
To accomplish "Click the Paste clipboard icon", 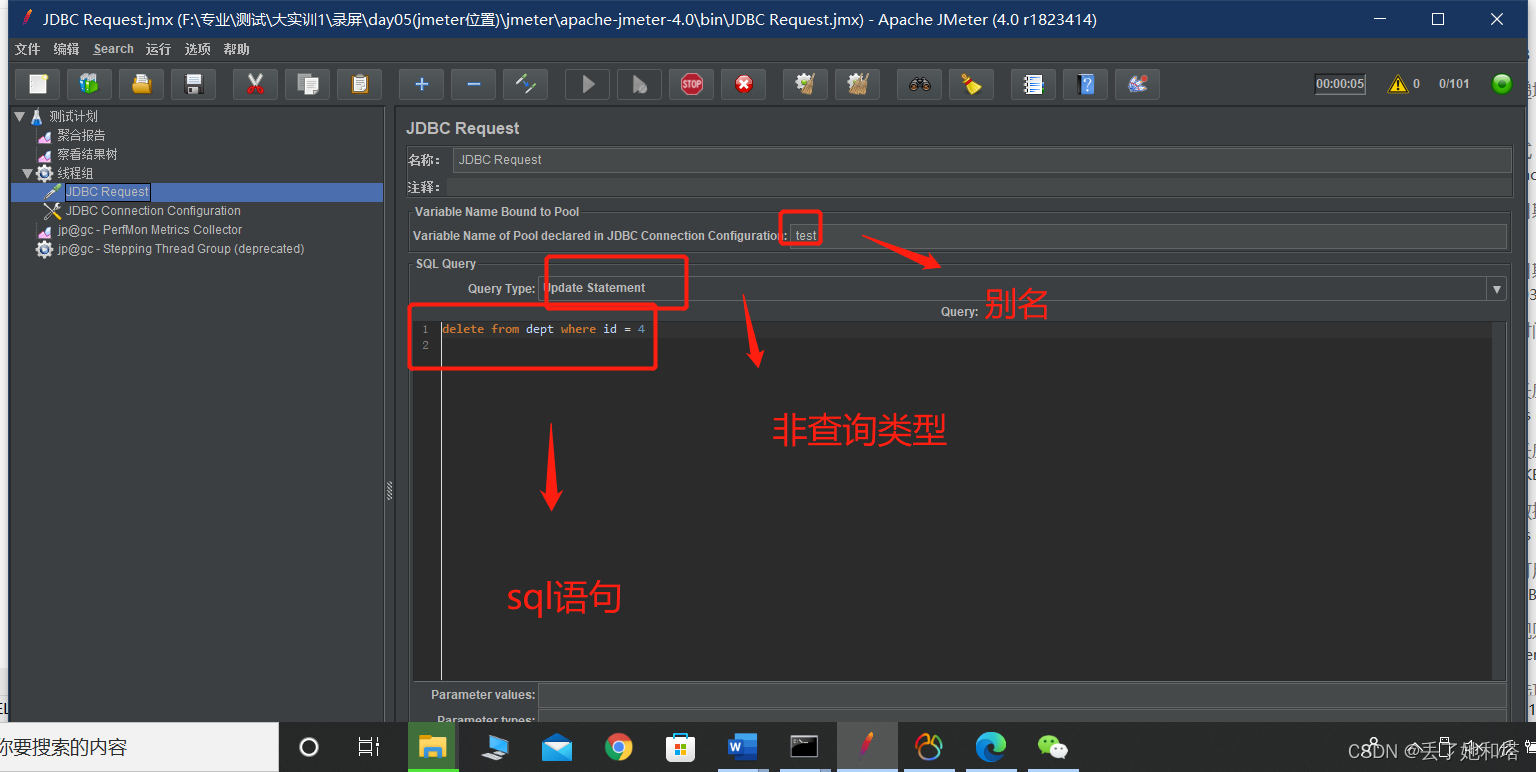I will point(360,84).
